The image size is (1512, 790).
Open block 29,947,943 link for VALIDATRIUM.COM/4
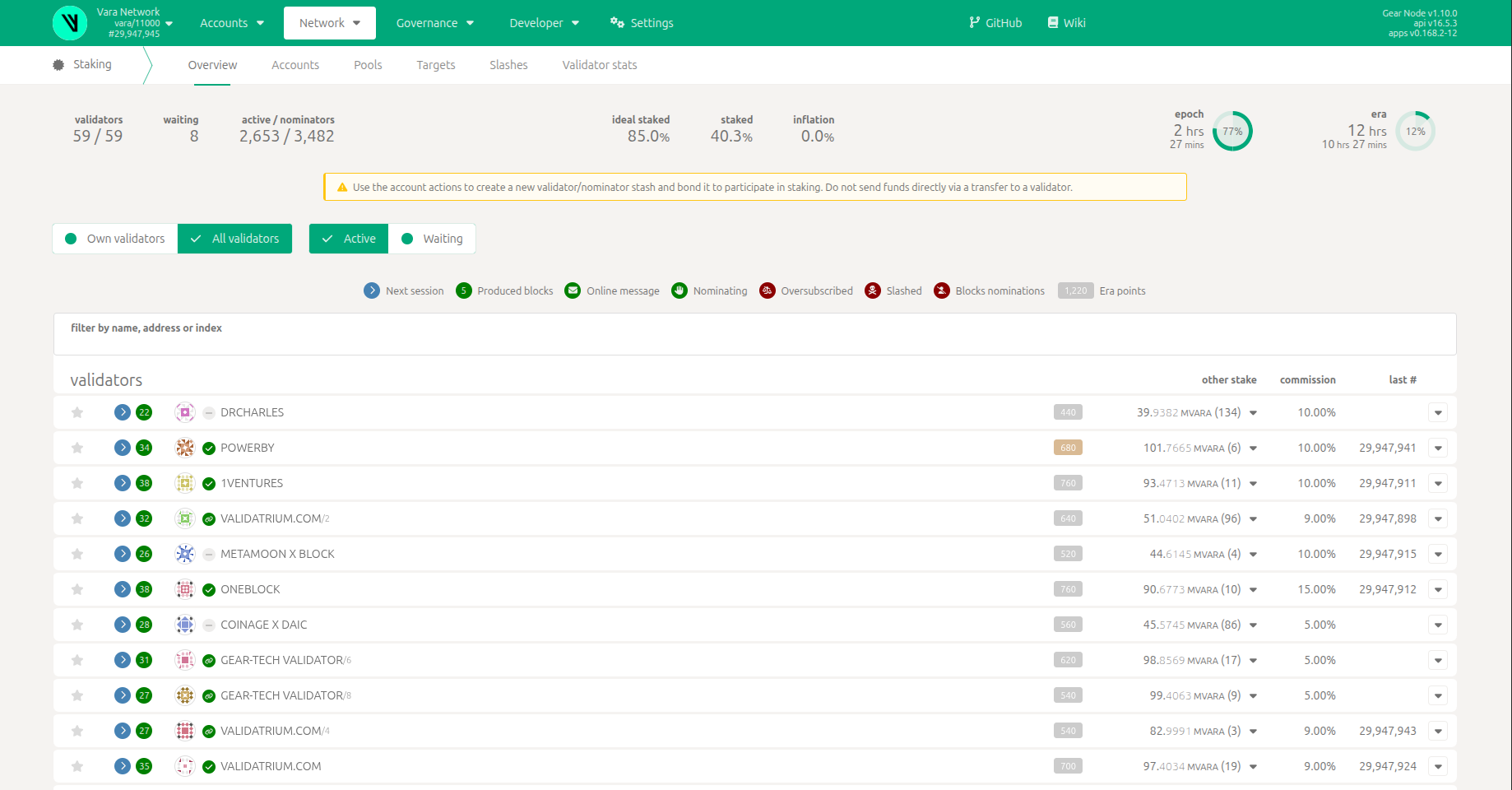click(x=1388, y=731)
